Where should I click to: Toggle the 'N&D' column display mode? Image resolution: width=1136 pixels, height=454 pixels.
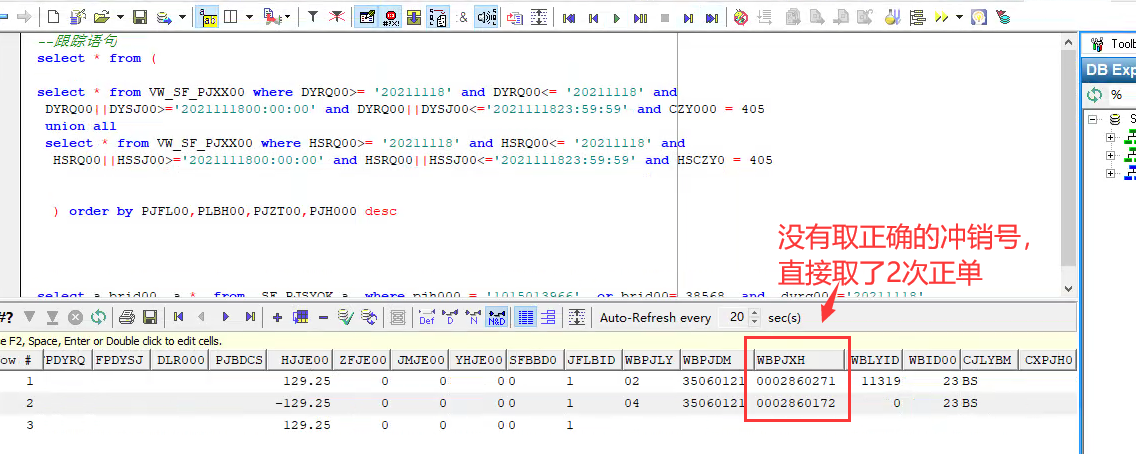tap(497, 316)
